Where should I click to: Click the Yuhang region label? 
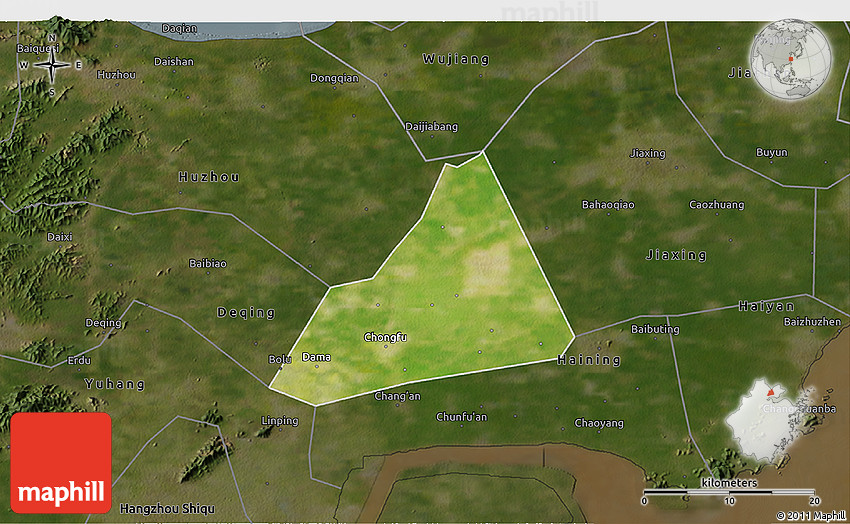[114, 384]
